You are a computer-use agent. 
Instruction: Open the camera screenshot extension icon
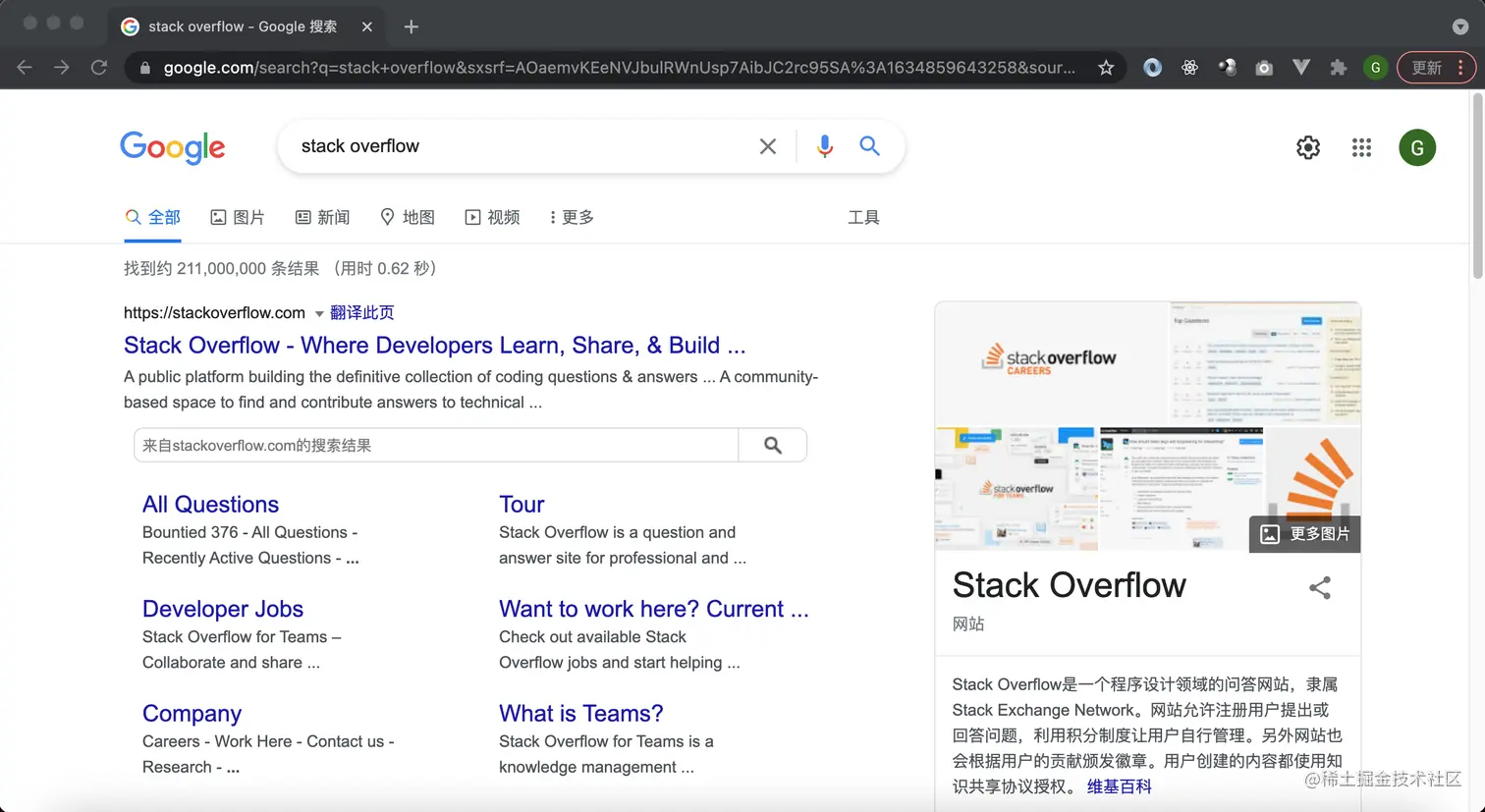[x=1264, y=67]
